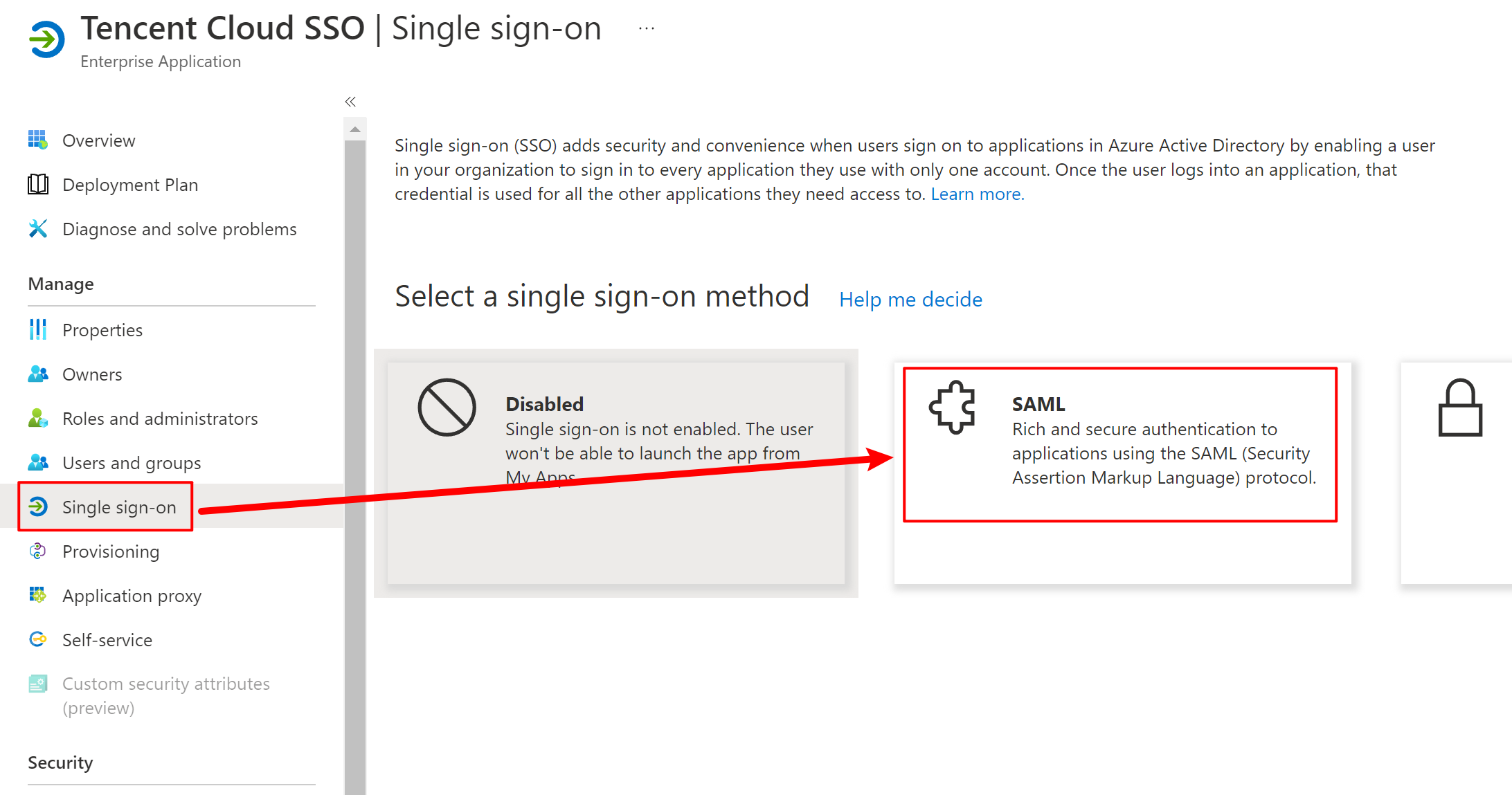
Task: Click the Diagnose and solve problems wrench icon
Action: pyautogui.click(x=38, y=229)
